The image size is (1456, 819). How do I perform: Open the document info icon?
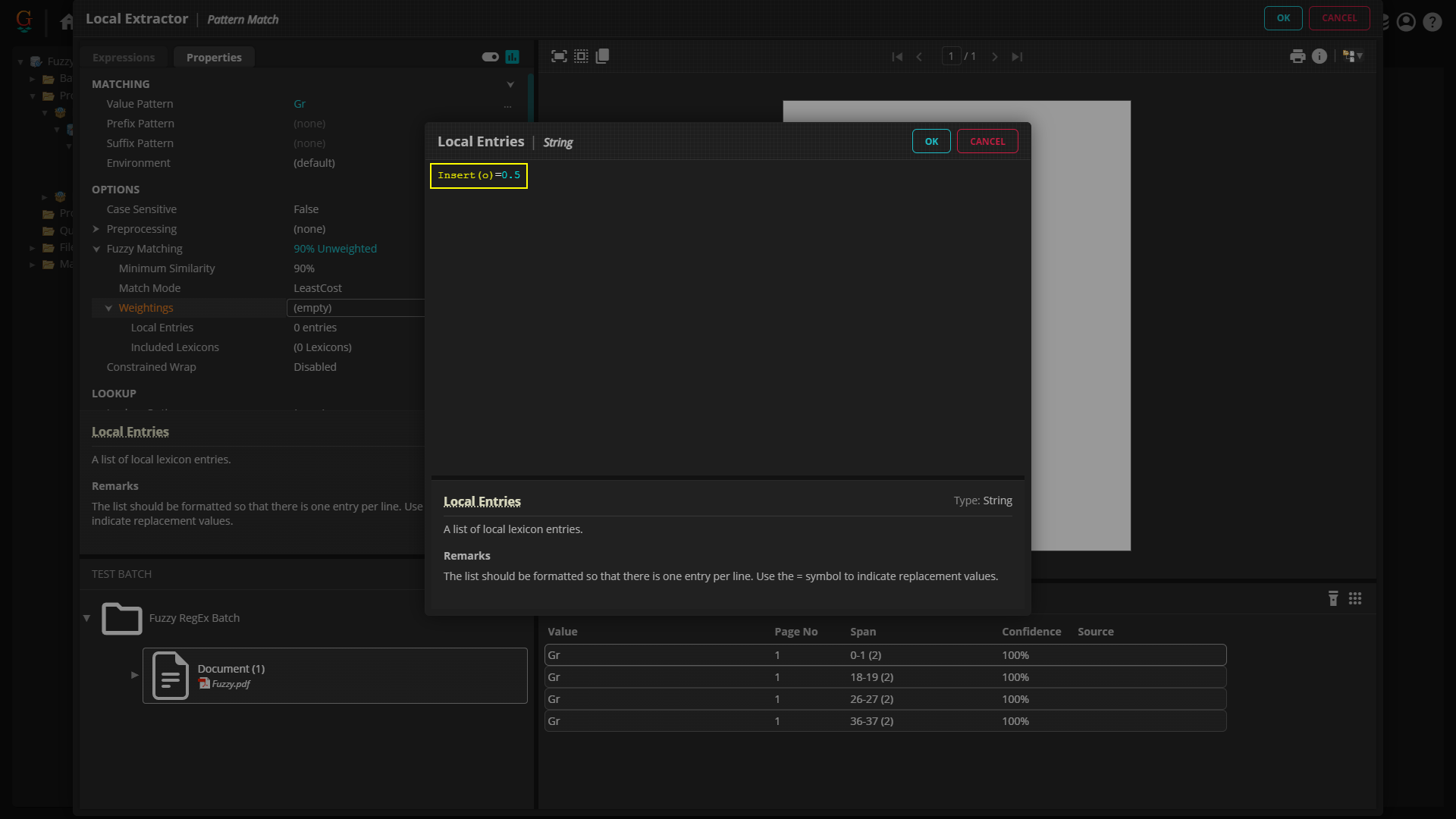pyautogui.click(x=1319, y=56)
